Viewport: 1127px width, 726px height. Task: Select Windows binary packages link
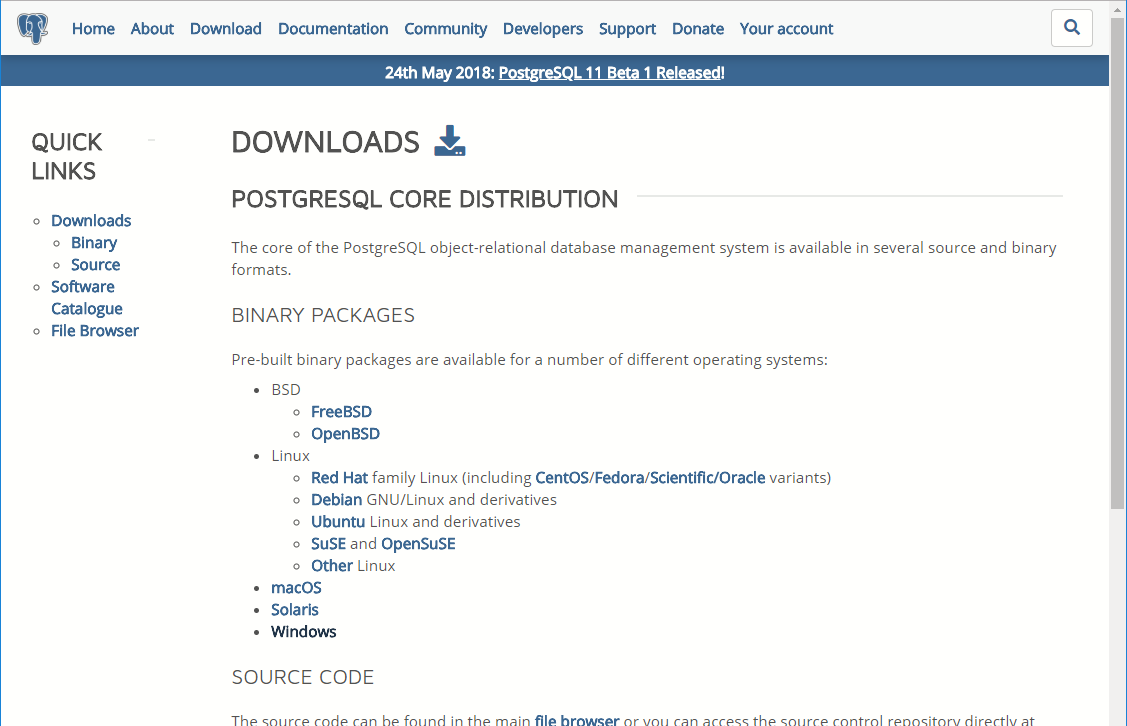click(x=303, y=632)
